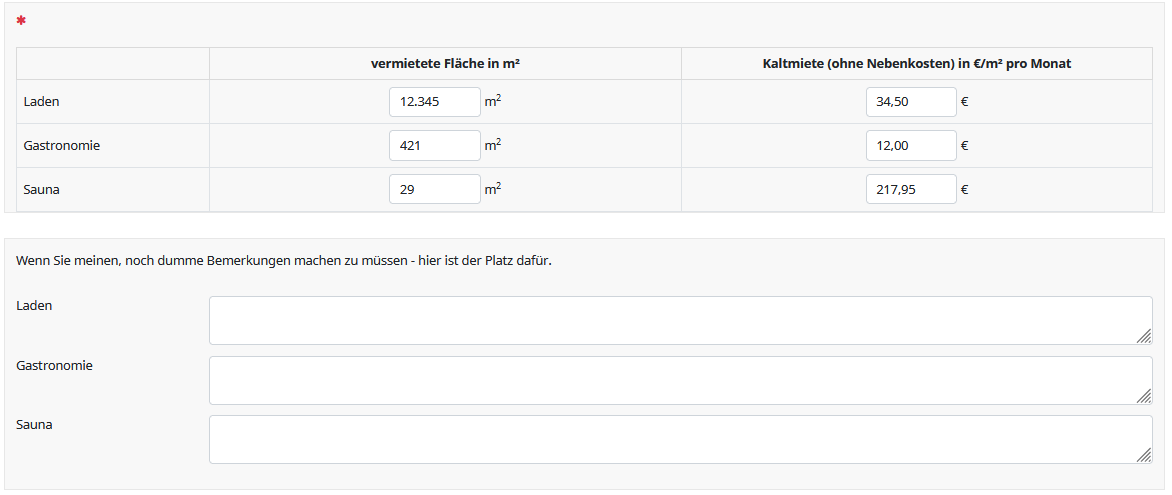Click the 'Kaltmiete (ohne Nebenkosten)' column header
1172x495 pixels.
point(916,64)
